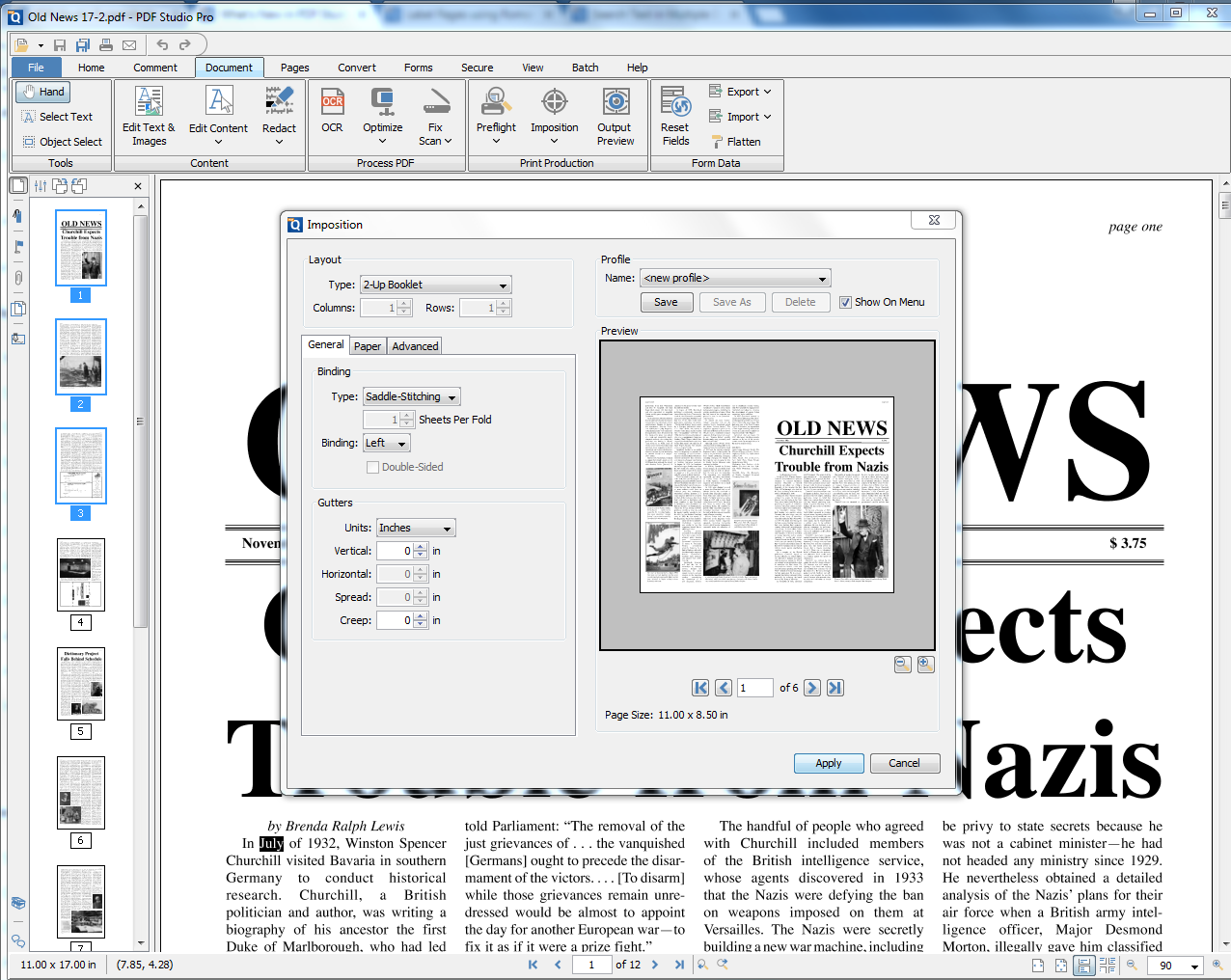1231x980 pixels.
Task: Select the Hand tool
Action: (x=43, y=92)
